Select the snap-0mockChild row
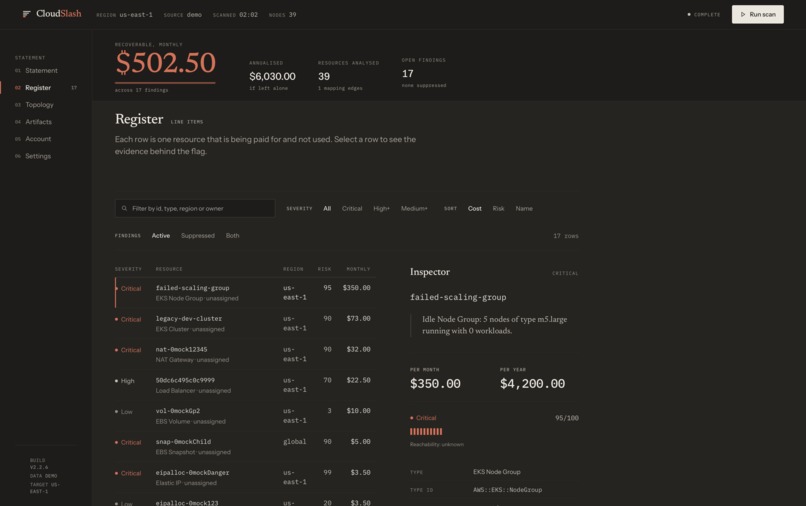 tap(245, 446)
